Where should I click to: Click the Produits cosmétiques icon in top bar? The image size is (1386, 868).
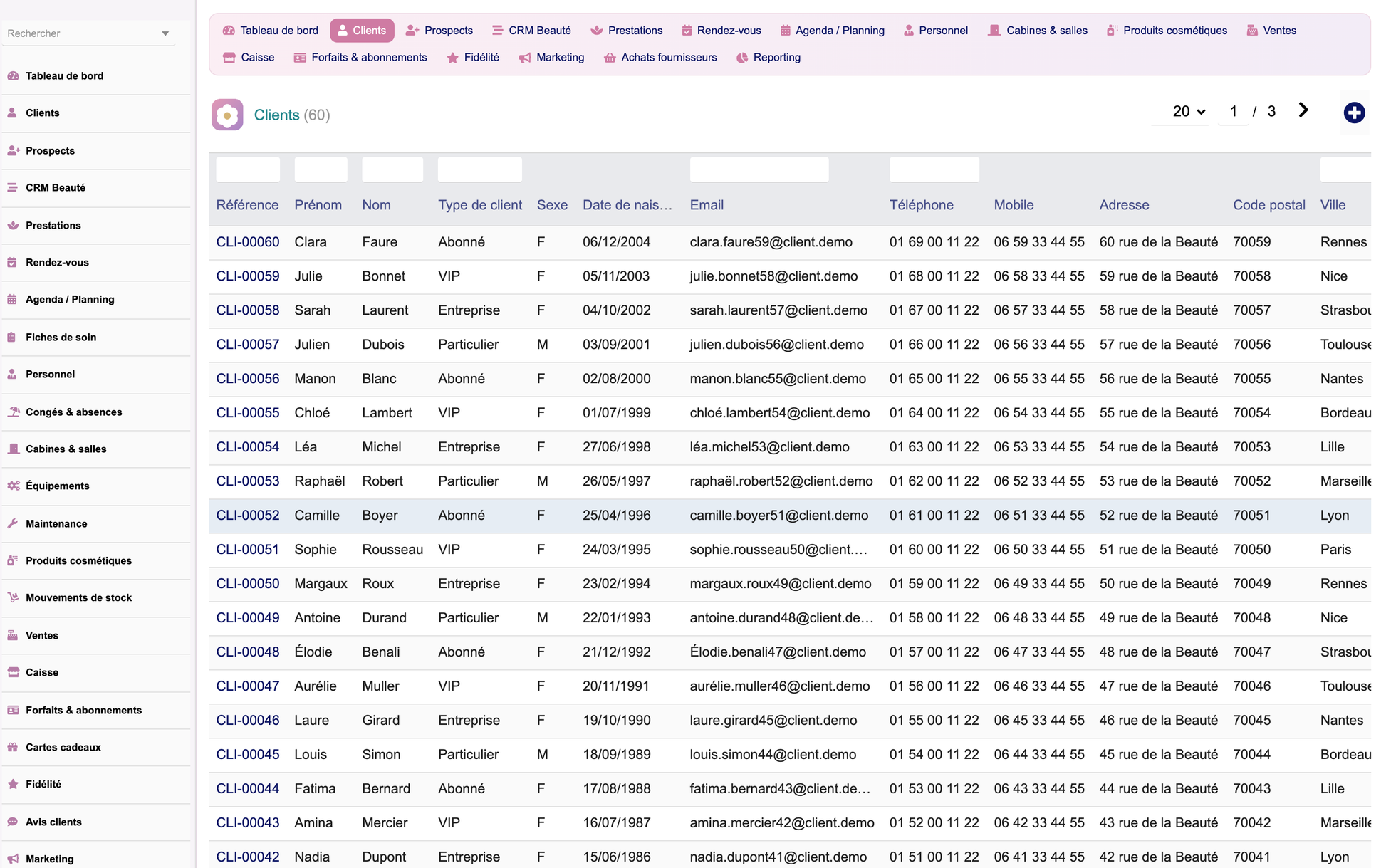[1112, 31]
